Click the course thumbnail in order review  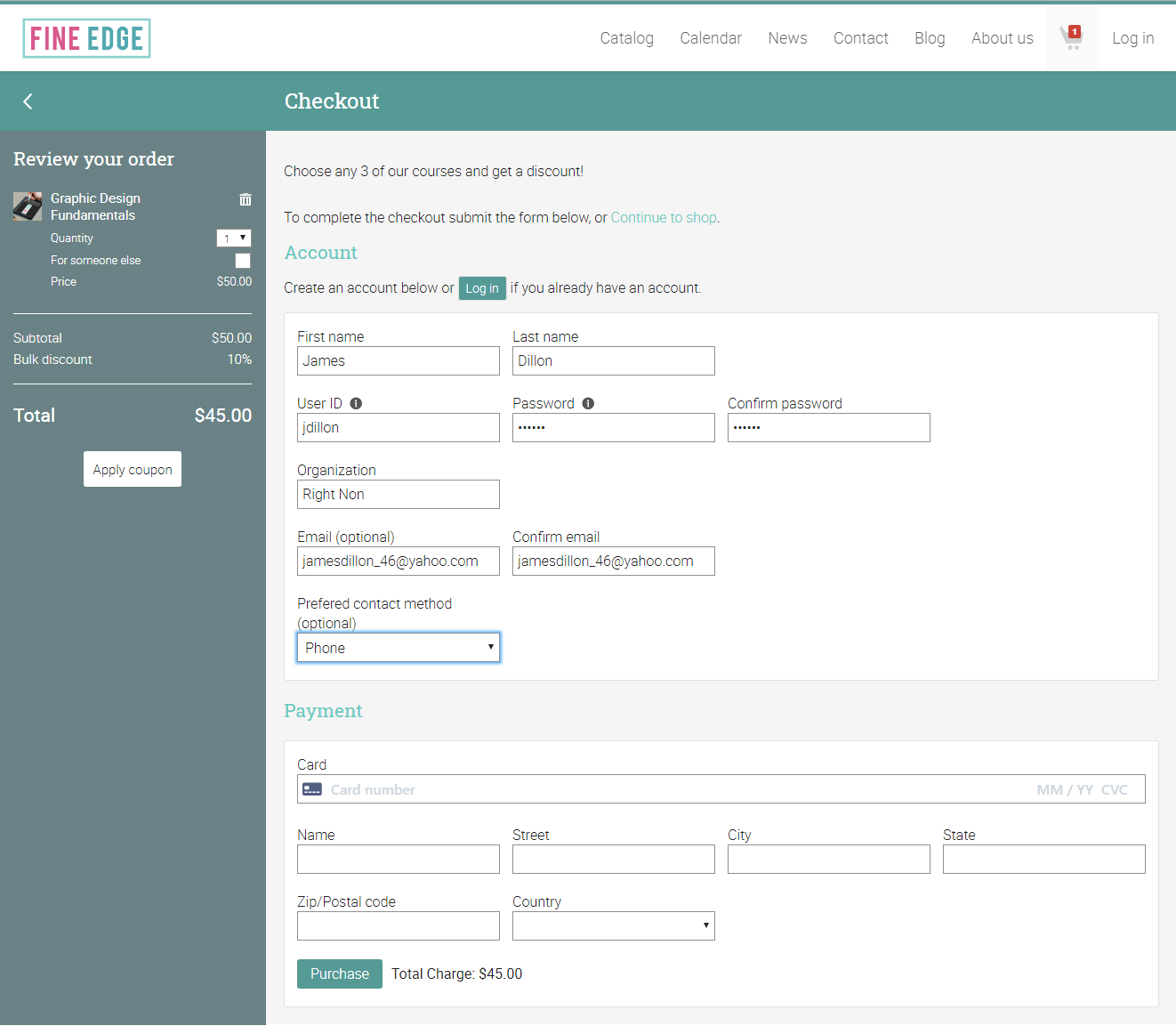(x=28, y=206)
